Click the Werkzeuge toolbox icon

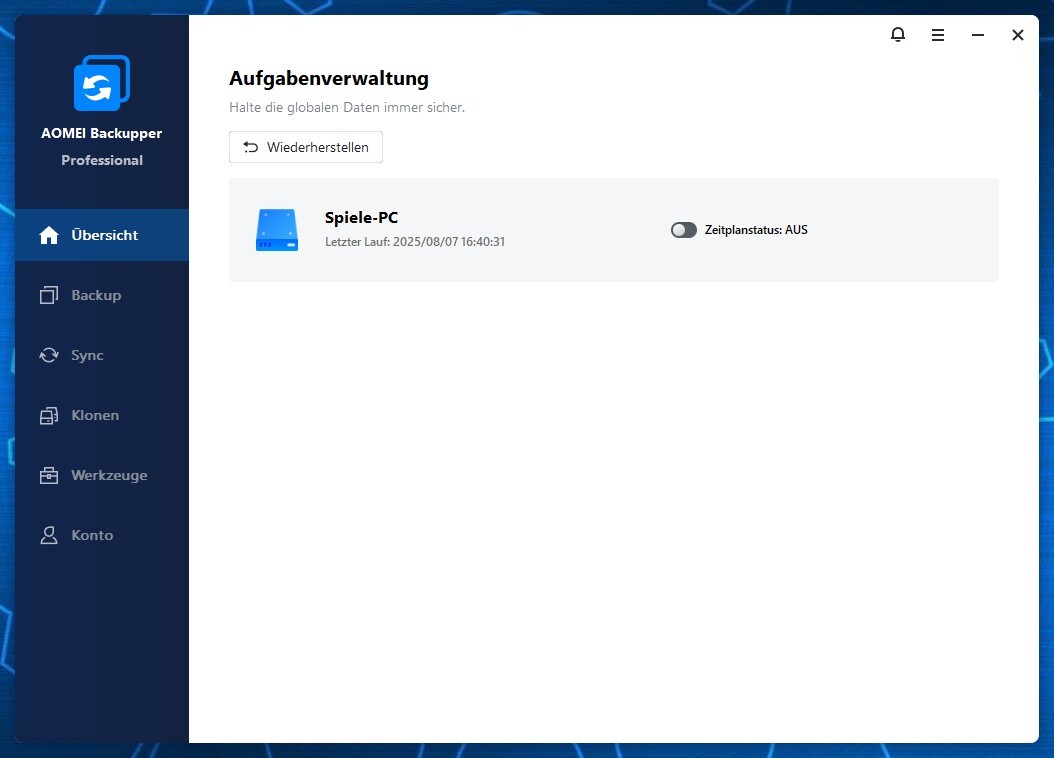48,475
